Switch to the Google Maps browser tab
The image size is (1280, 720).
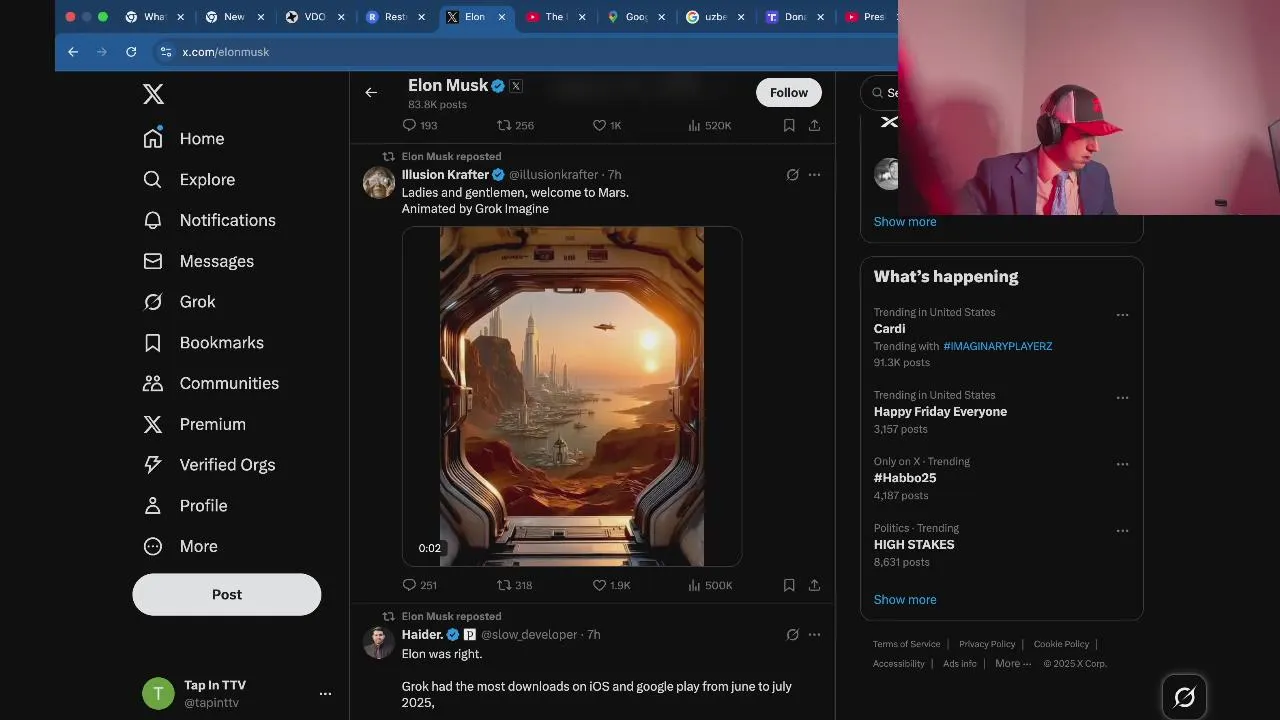pyautogui.click(x=637, y=17)
